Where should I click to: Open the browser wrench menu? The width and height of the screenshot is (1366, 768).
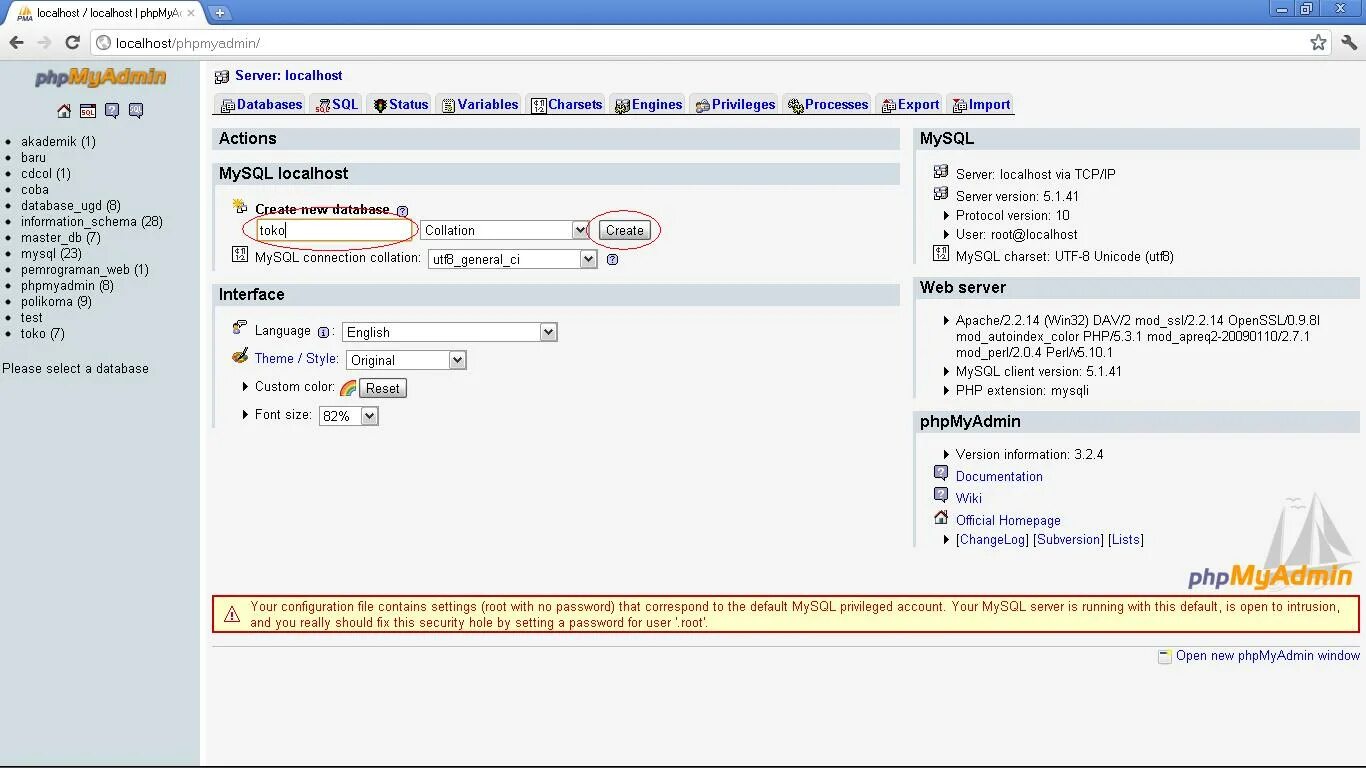[1349, 43]
